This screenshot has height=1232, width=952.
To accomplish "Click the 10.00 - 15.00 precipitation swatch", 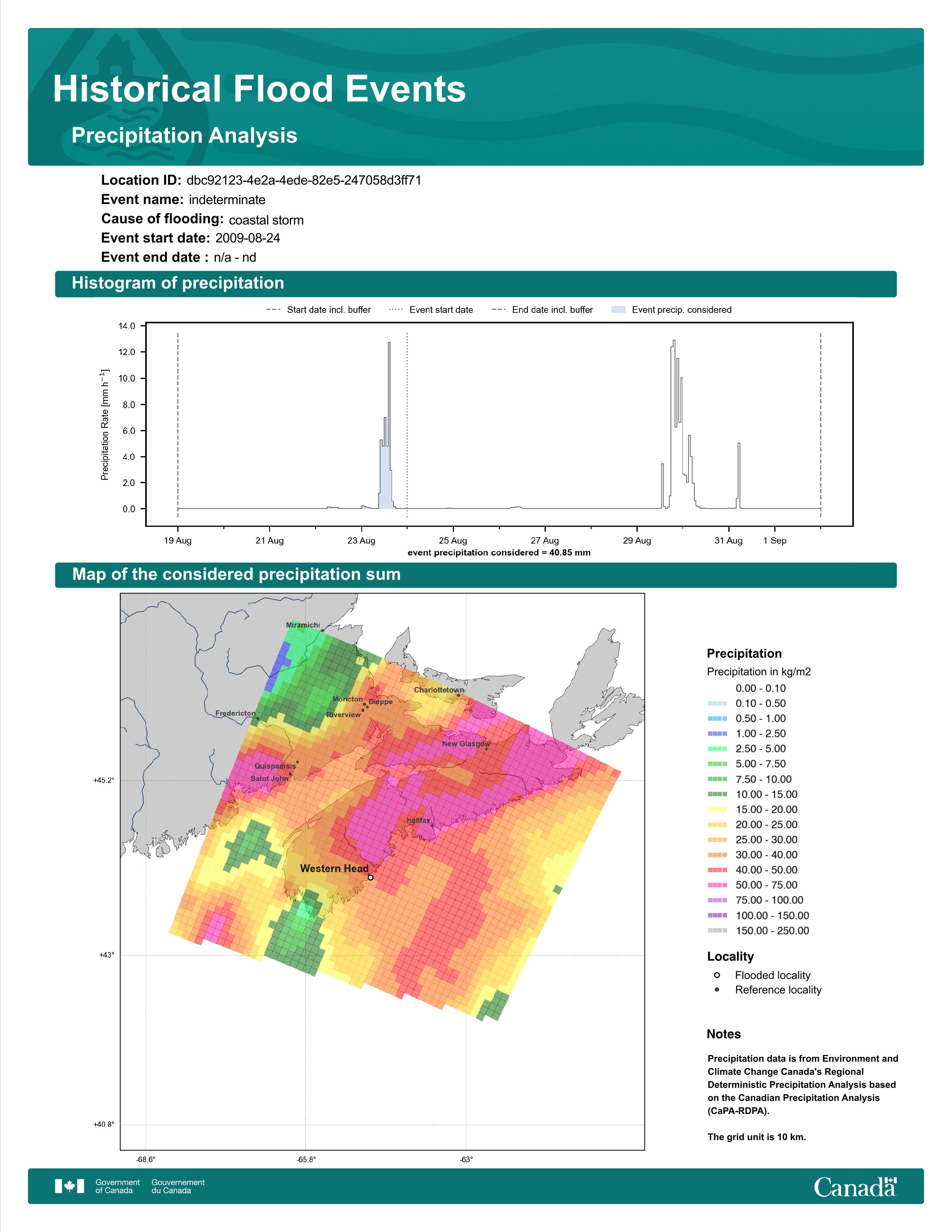I will (718, 794).
